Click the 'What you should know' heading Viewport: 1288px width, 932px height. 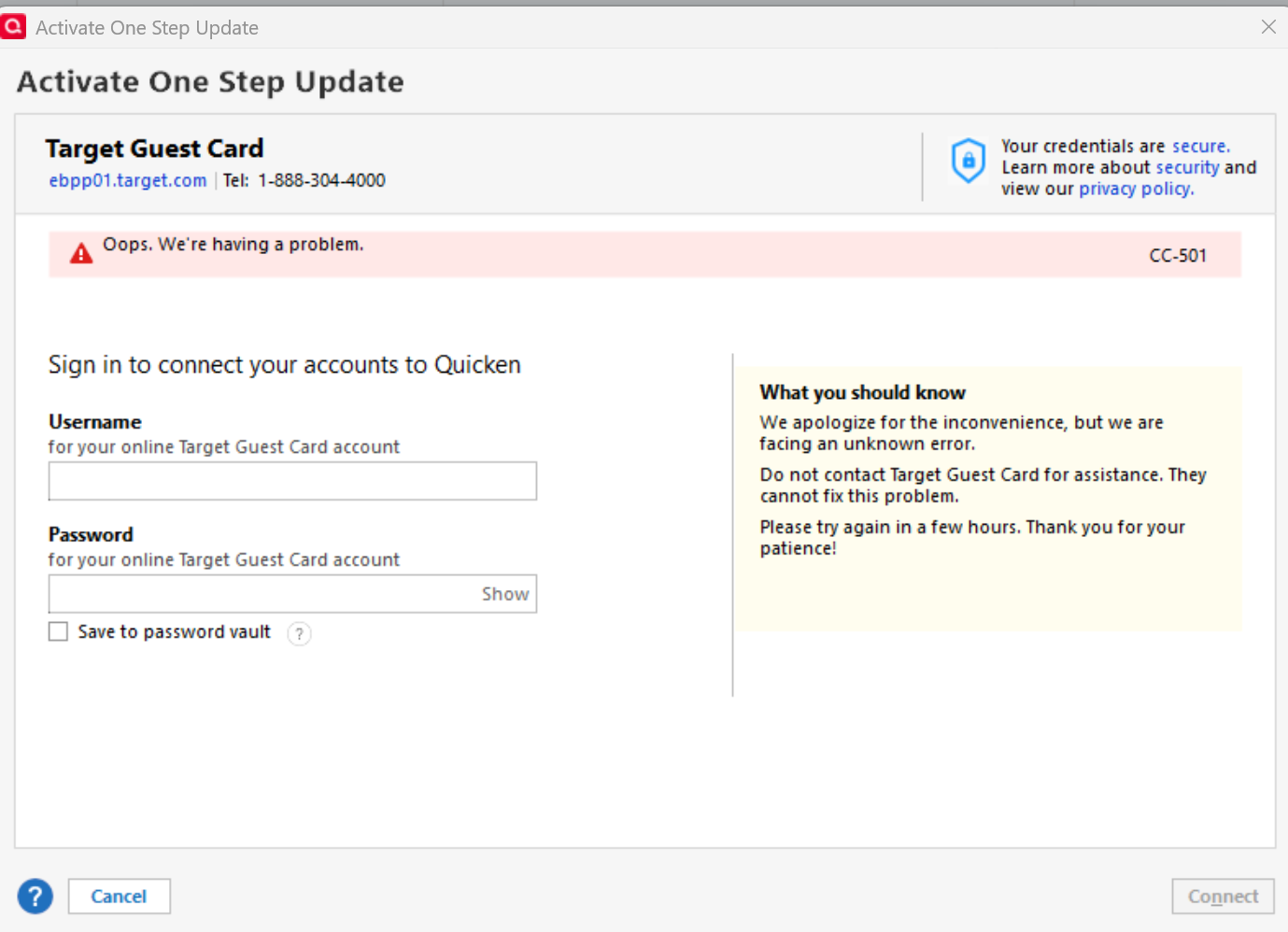coord(862,392)
